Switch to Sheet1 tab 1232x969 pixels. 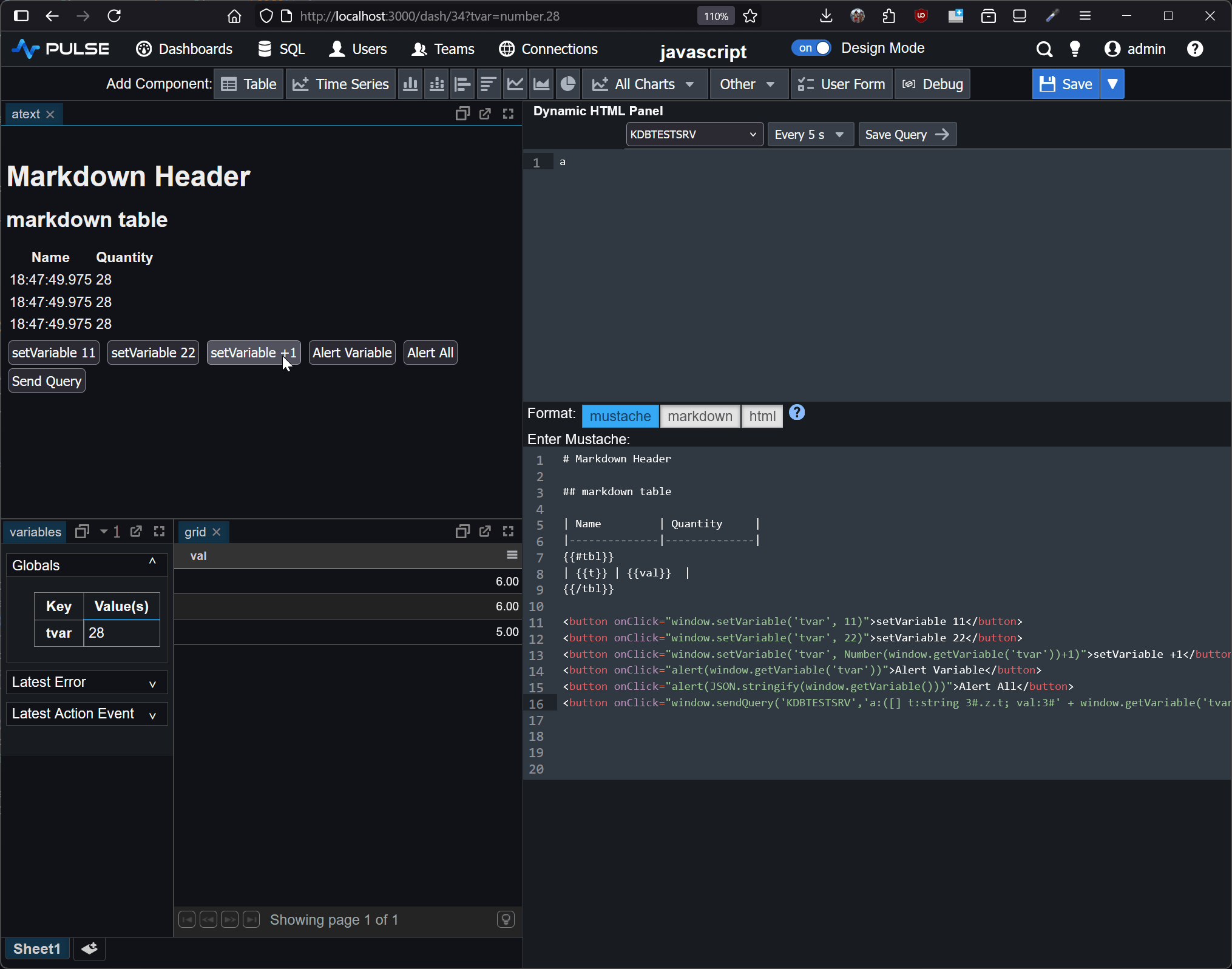click(37, 949)
